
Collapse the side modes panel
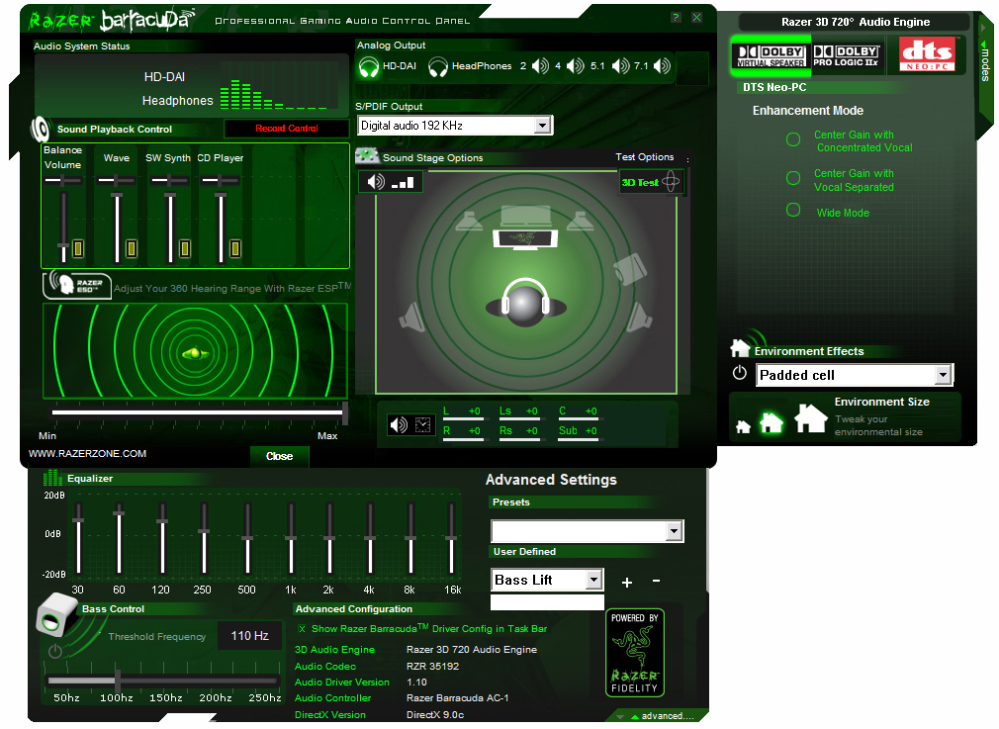click(x=985, y=62)
